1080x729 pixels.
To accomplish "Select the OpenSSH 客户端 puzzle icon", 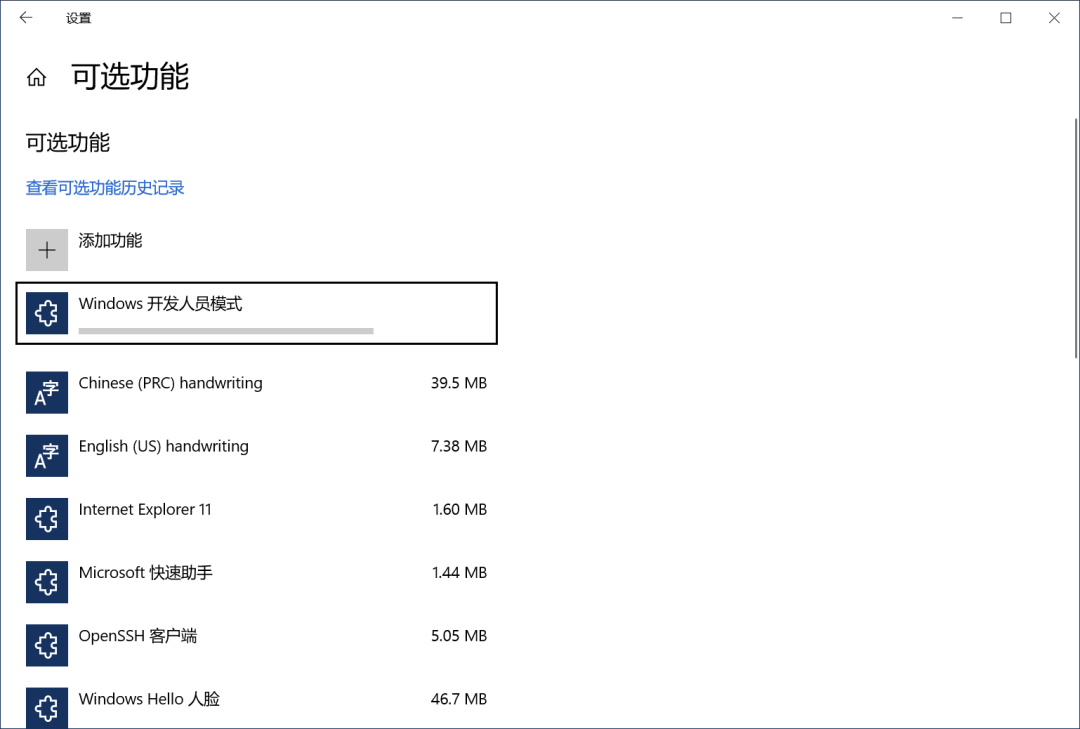I will (47, 645).
